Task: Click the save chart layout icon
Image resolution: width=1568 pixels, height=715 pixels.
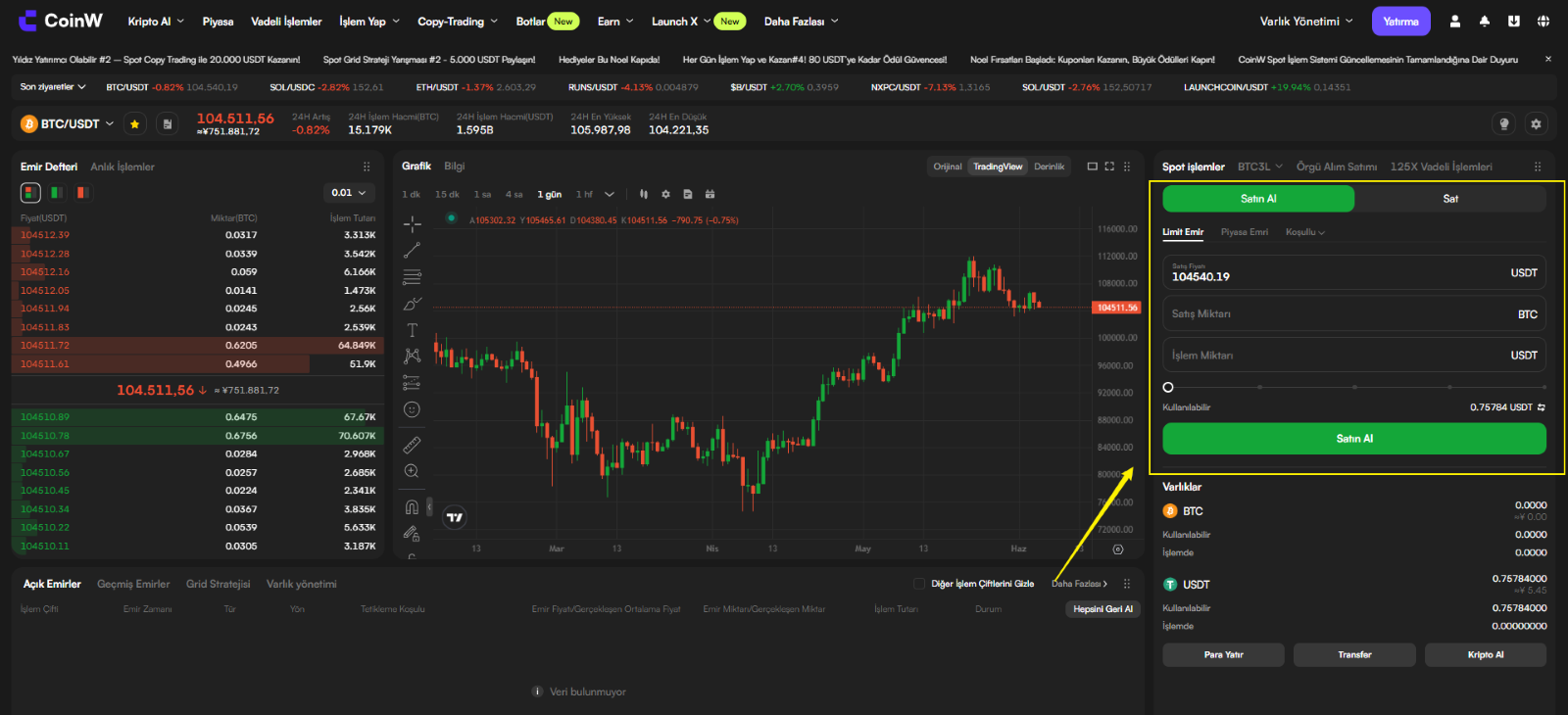Action: (x=688, y=194)
